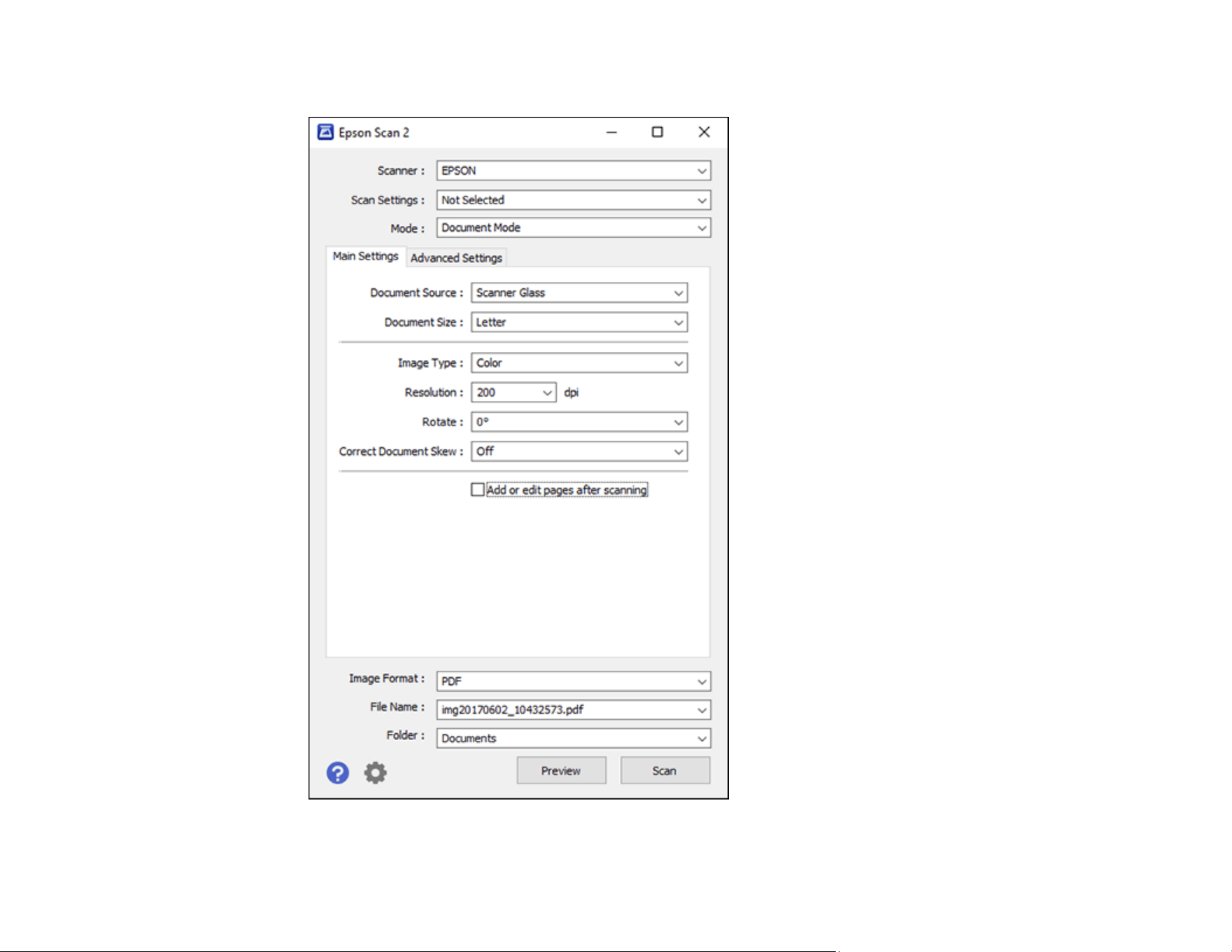
Task: Click the Document Source : label
Action: coord(416,293)
